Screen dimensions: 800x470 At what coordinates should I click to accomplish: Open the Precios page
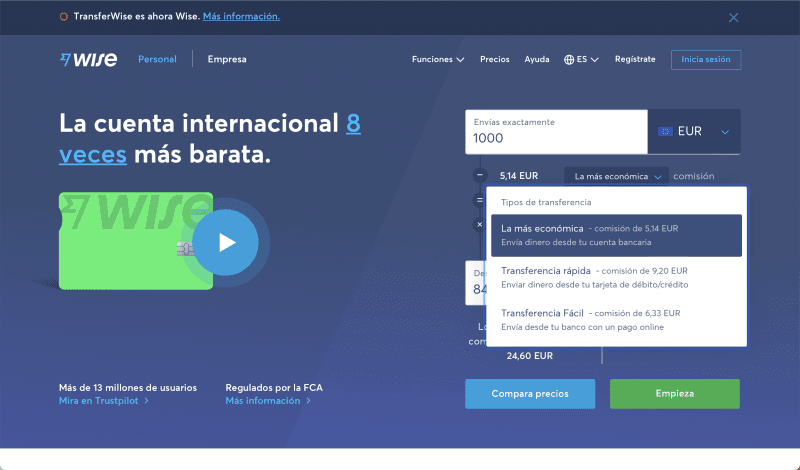click(494, 59)
